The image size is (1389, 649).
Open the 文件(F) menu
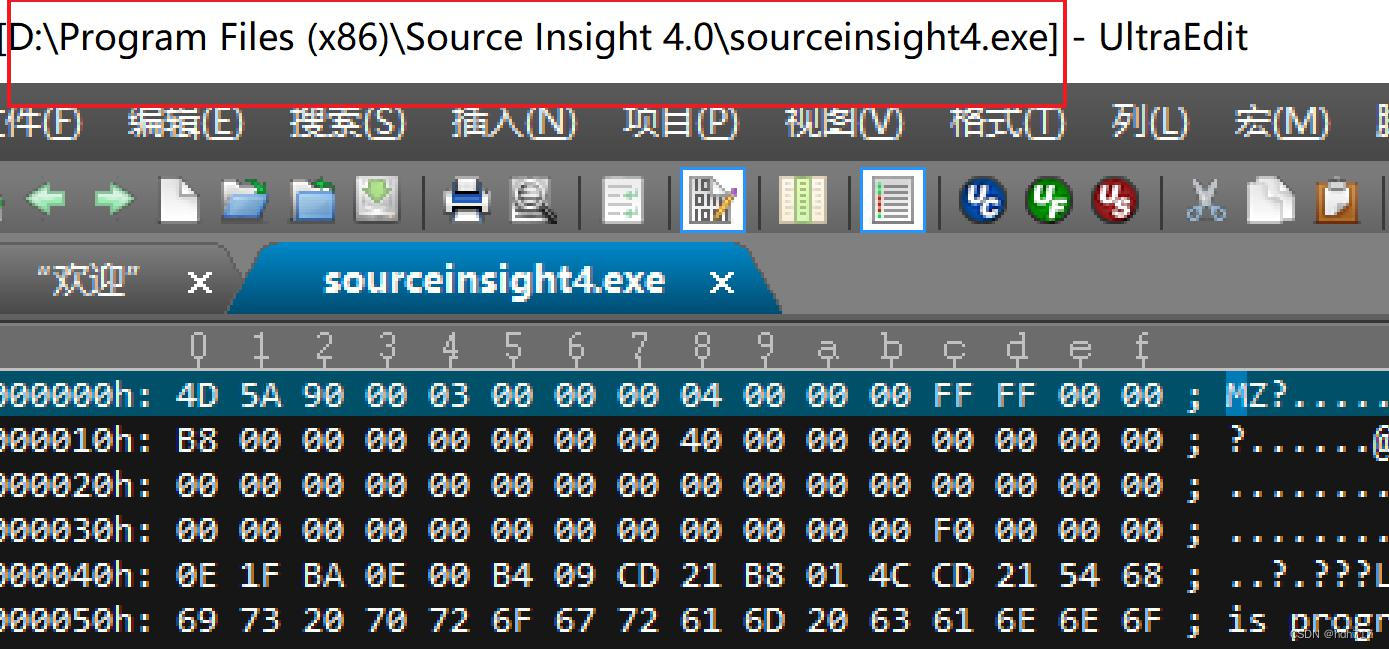pos(39,123)
